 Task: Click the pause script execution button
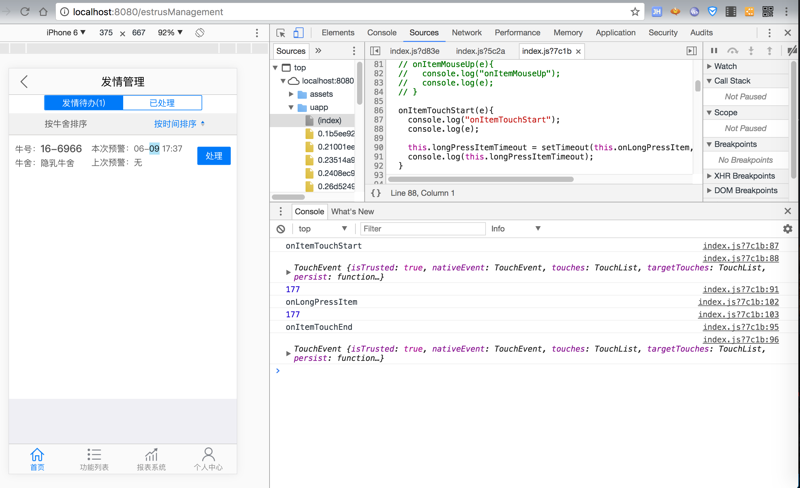714,51
